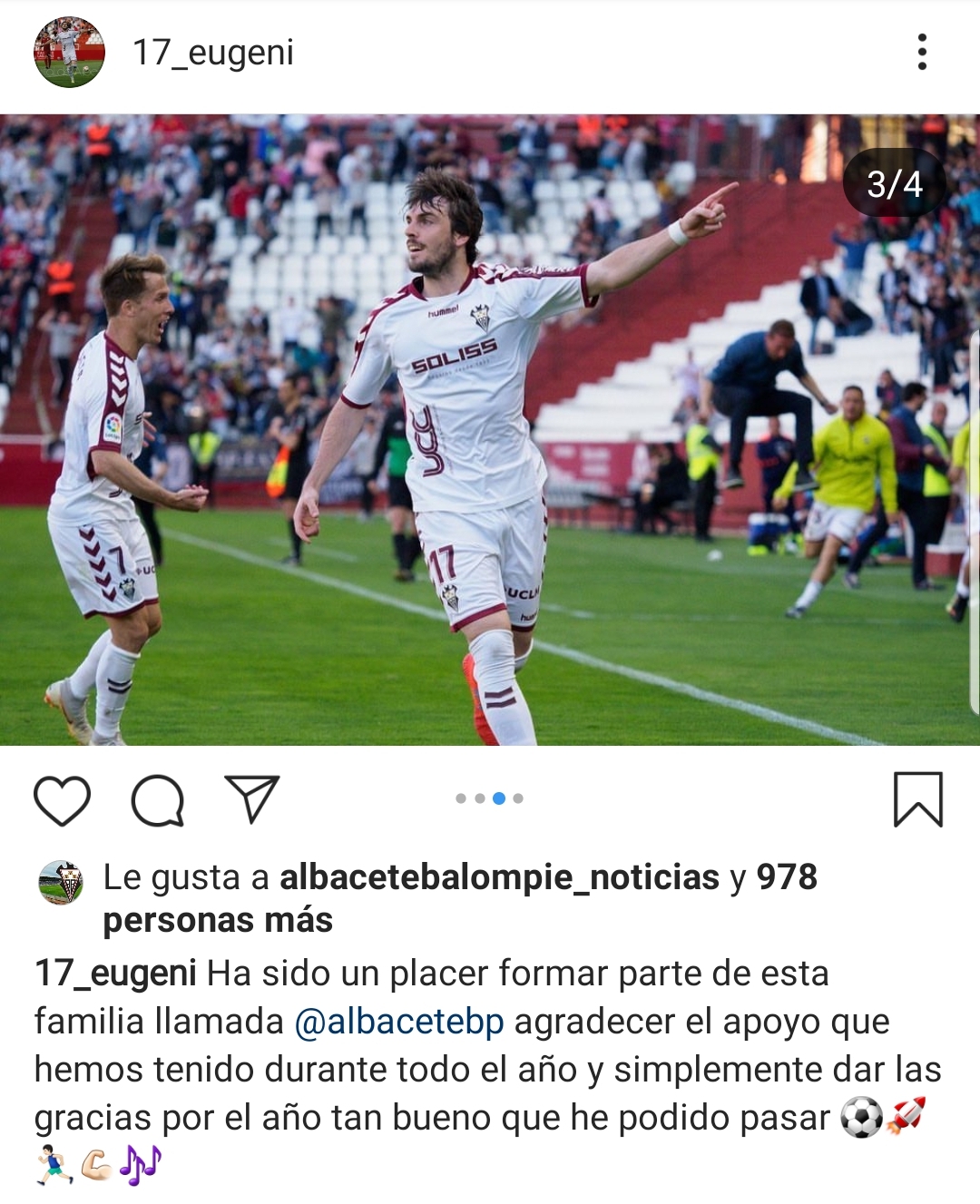Select the second carousel dot indicator

(x=480, y=798)
